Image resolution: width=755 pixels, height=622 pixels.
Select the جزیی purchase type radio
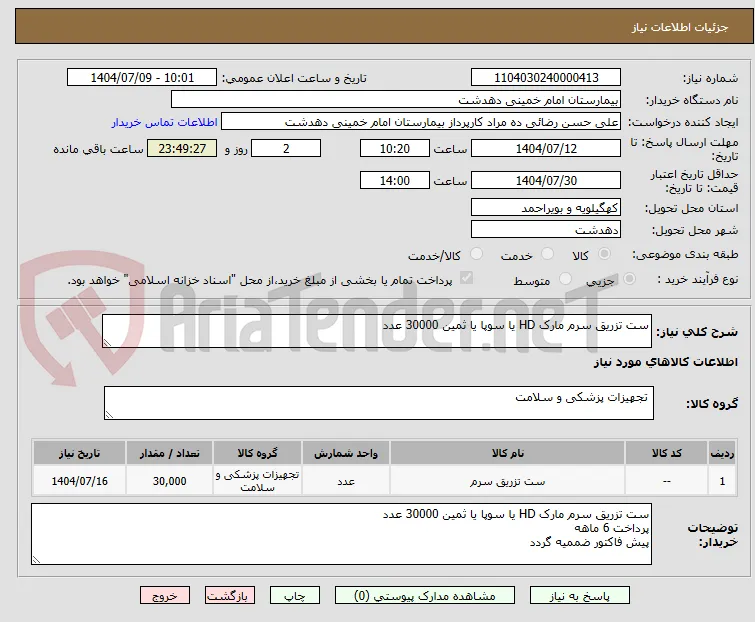[x=629, y=278]
